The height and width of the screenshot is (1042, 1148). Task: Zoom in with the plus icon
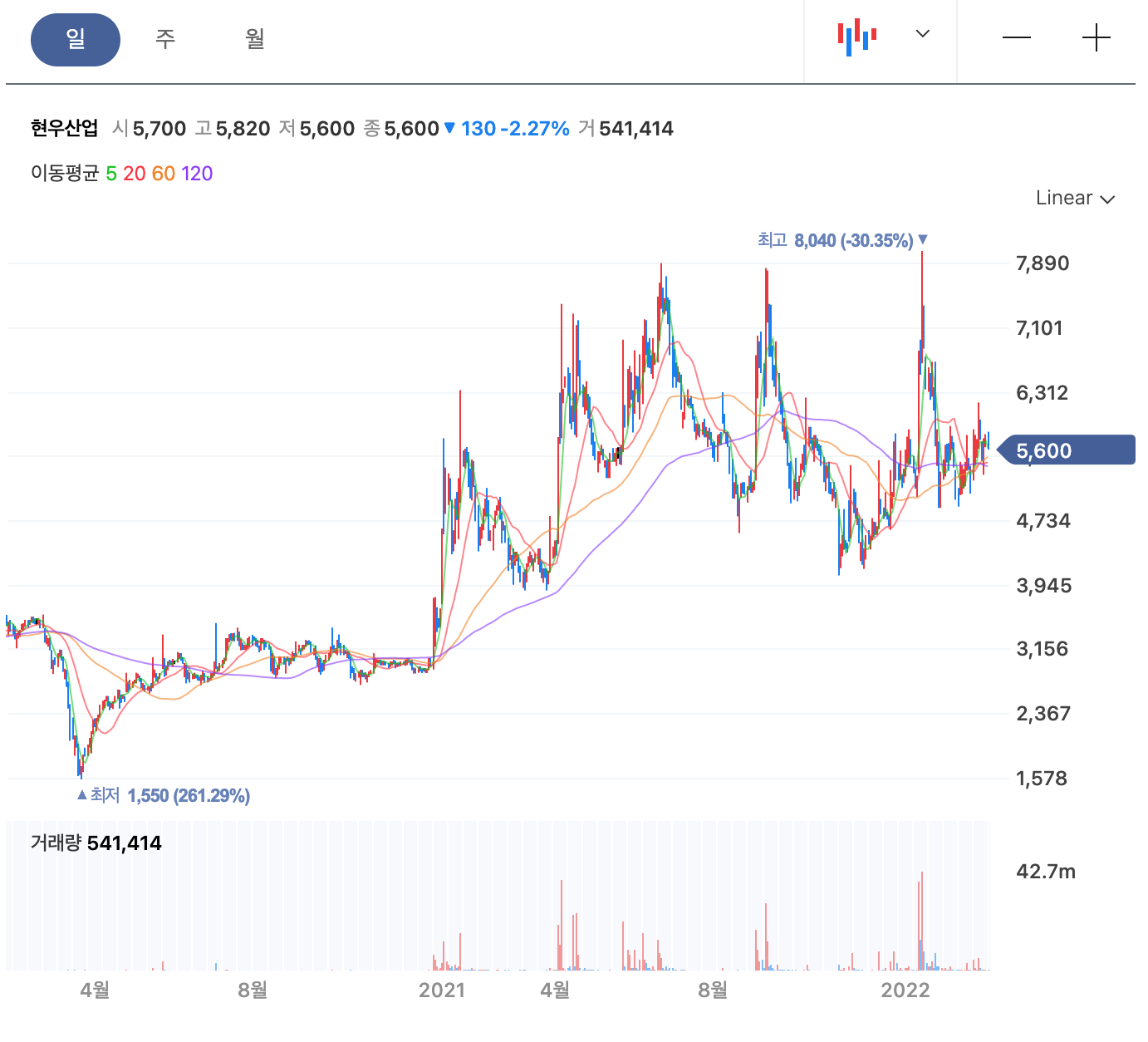click(1096, 37)
